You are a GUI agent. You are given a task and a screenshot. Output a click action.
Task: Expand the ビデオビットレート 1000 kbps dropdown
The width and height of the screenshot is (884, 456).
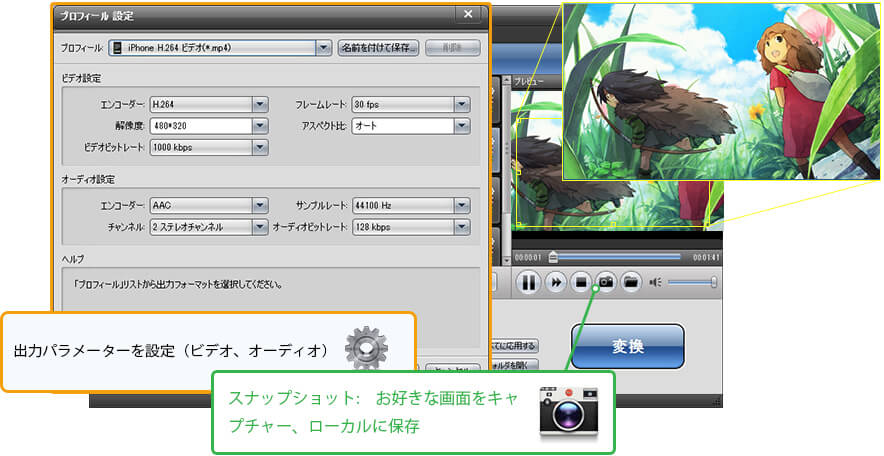[x=260, y=147]
